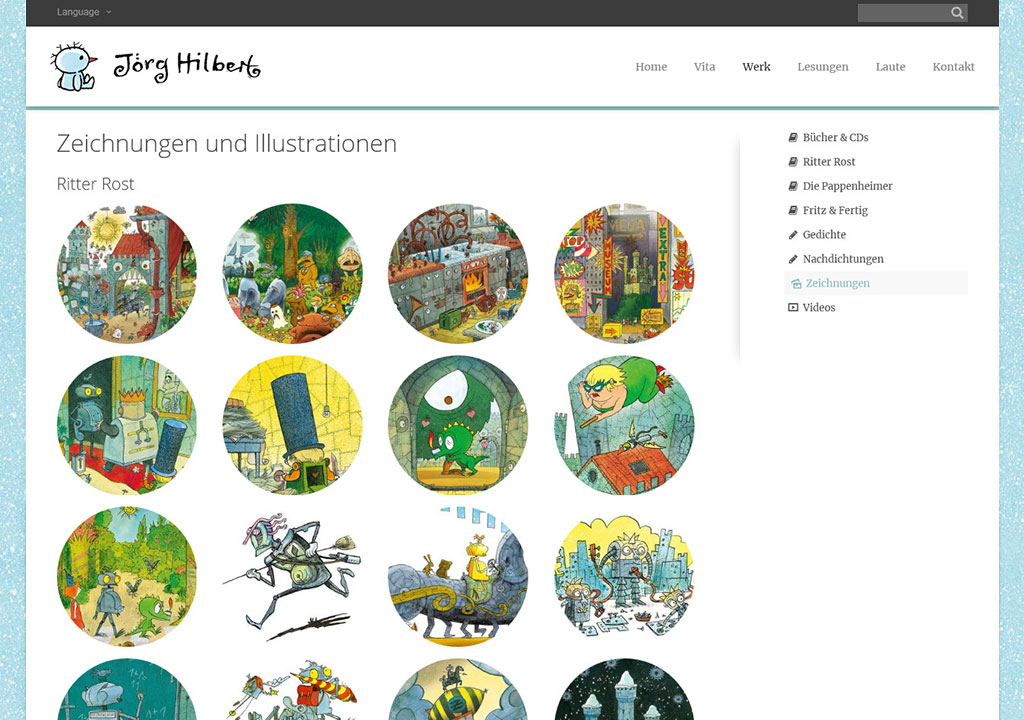Open forest monsters and ghost thumbnail
Image resolution: width=1024 pixels, height=720 pixels.
click(293, 273)
